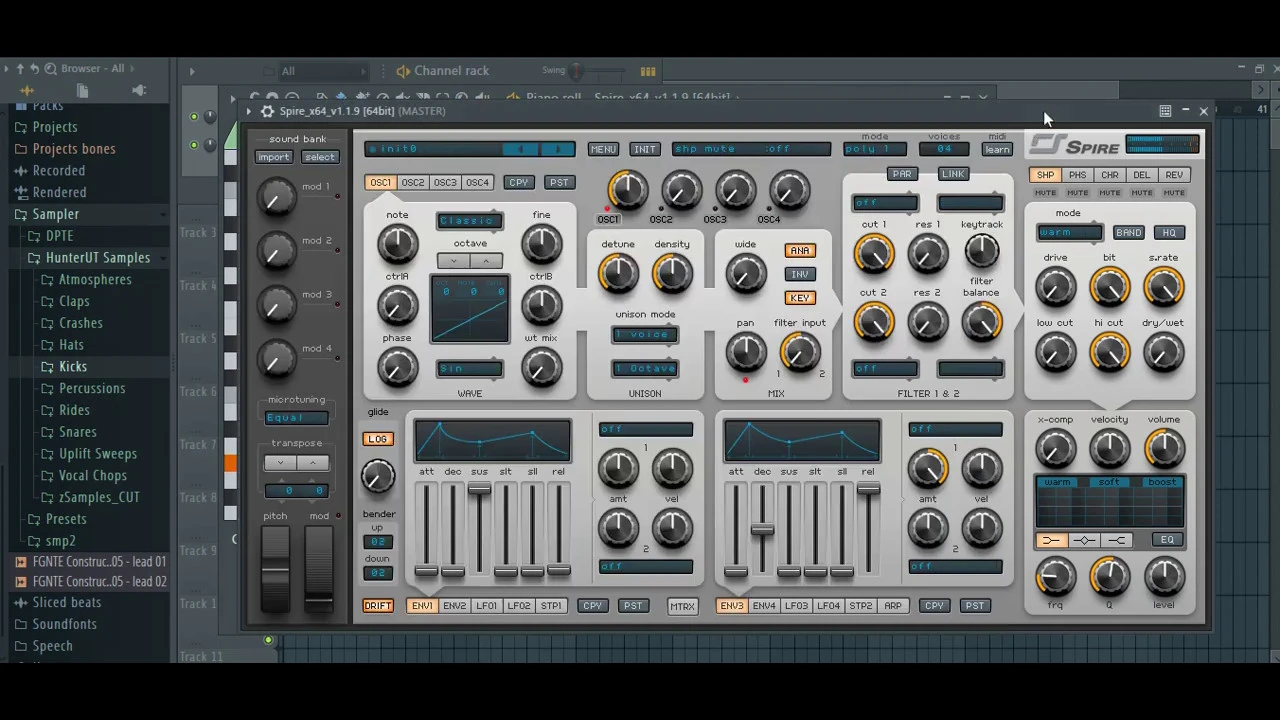The height and width of the screenshot is (720, 1280).
Task: Click the glide knob
Action: click(x=378, y=476)
